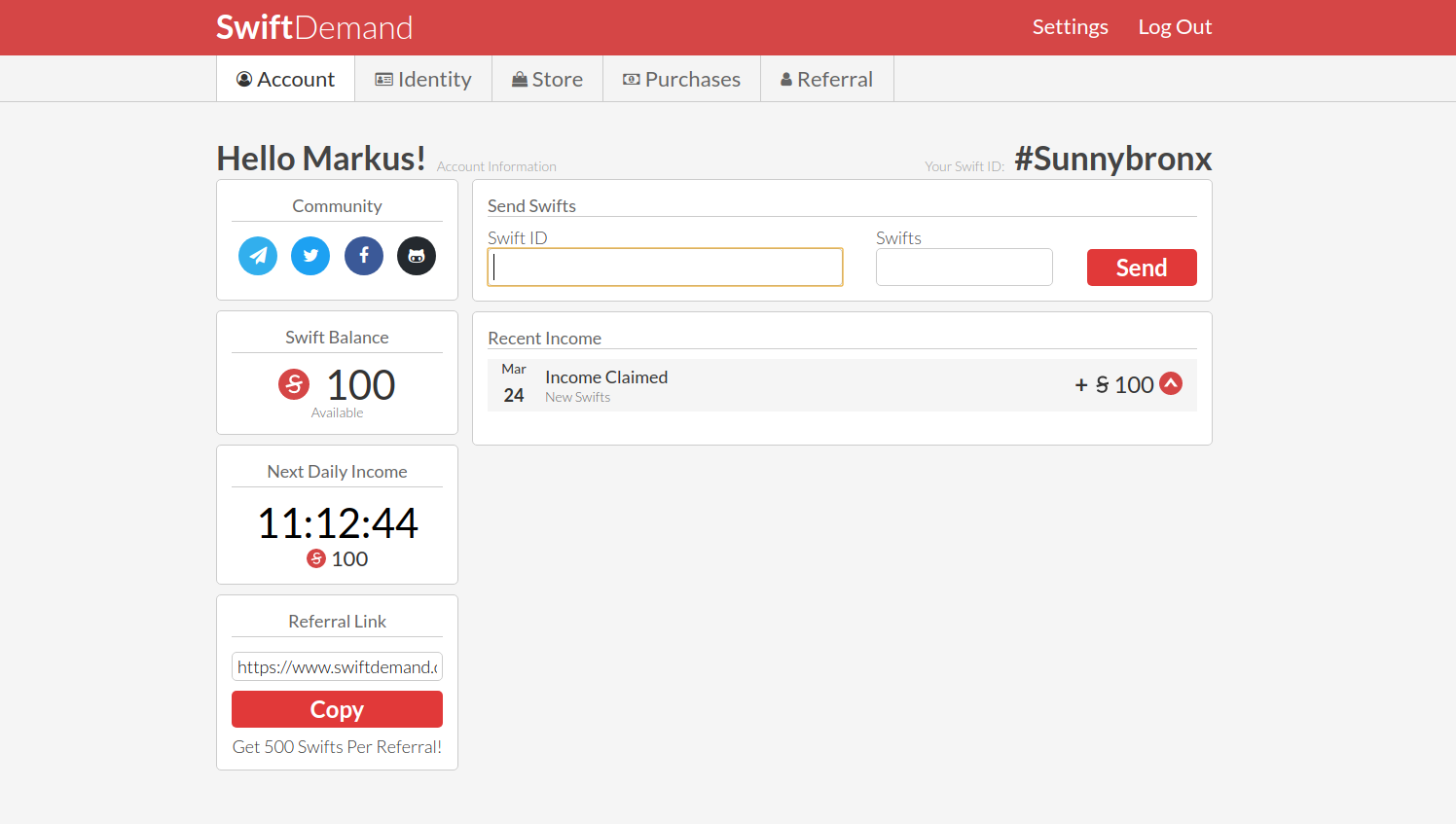Focus the Swift ID input field
1456x824 pixels.
point(665,268)
